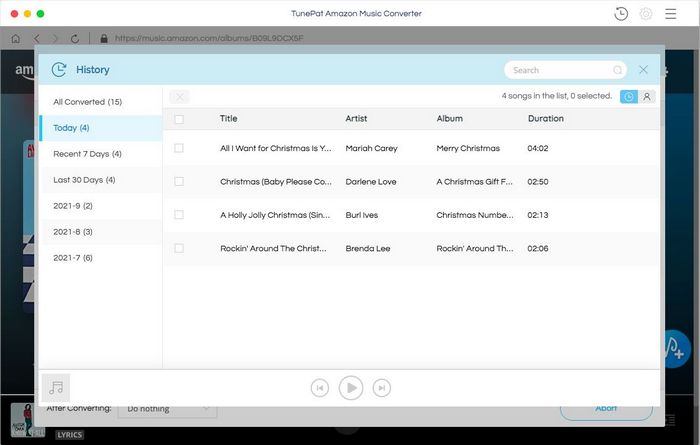Click duration 02:13
This screenshot has width=700, height=445.
click(x=538, y=215)
